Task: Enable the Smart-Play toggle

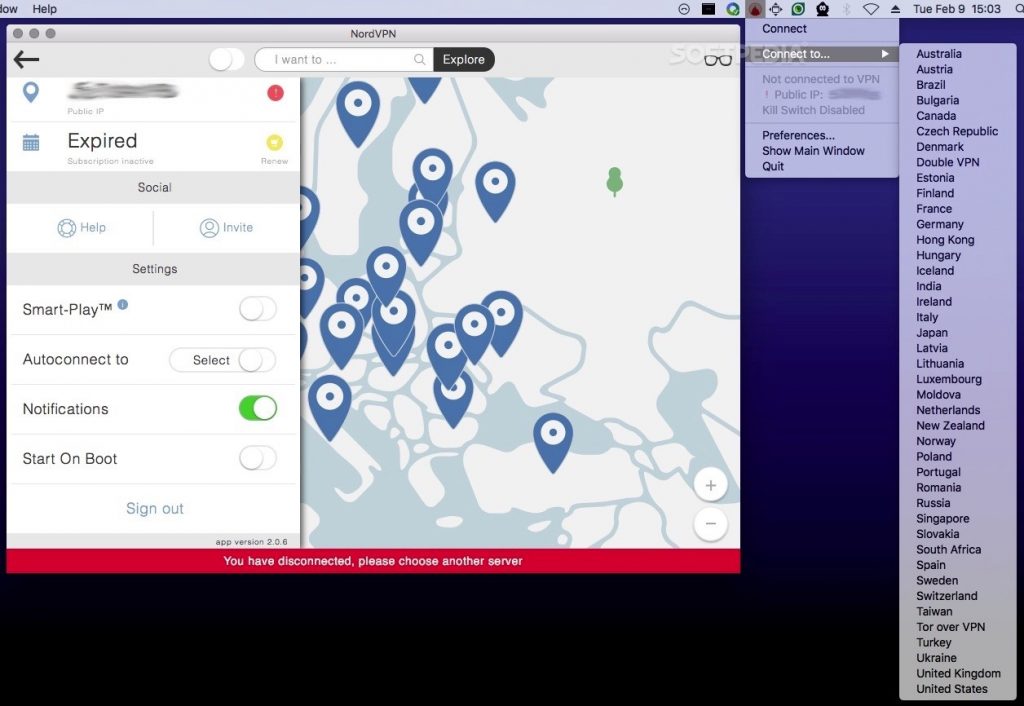Action: (x=257, y=310)
